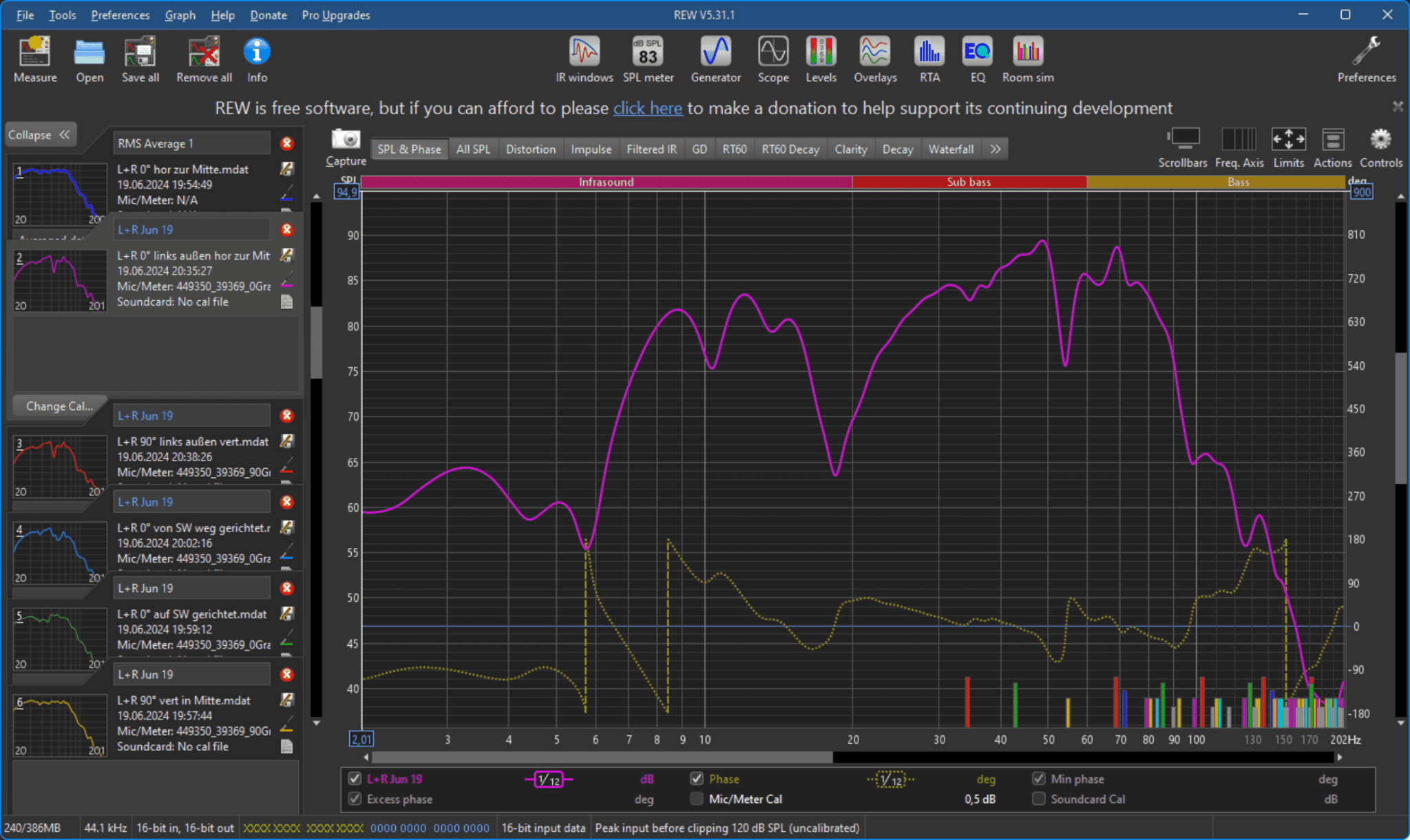This screenshot has height=840, width=1410.
Task: Open the Graph menu
Action: (x=180, y=15)
